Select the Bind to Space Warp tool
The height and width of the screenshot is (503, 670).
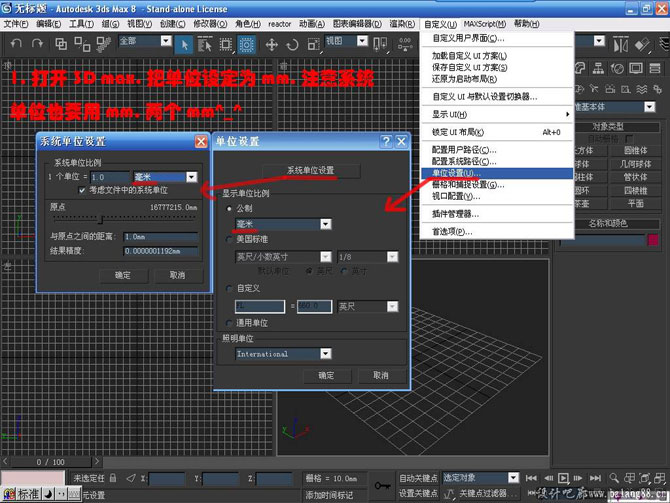point(103,44)
